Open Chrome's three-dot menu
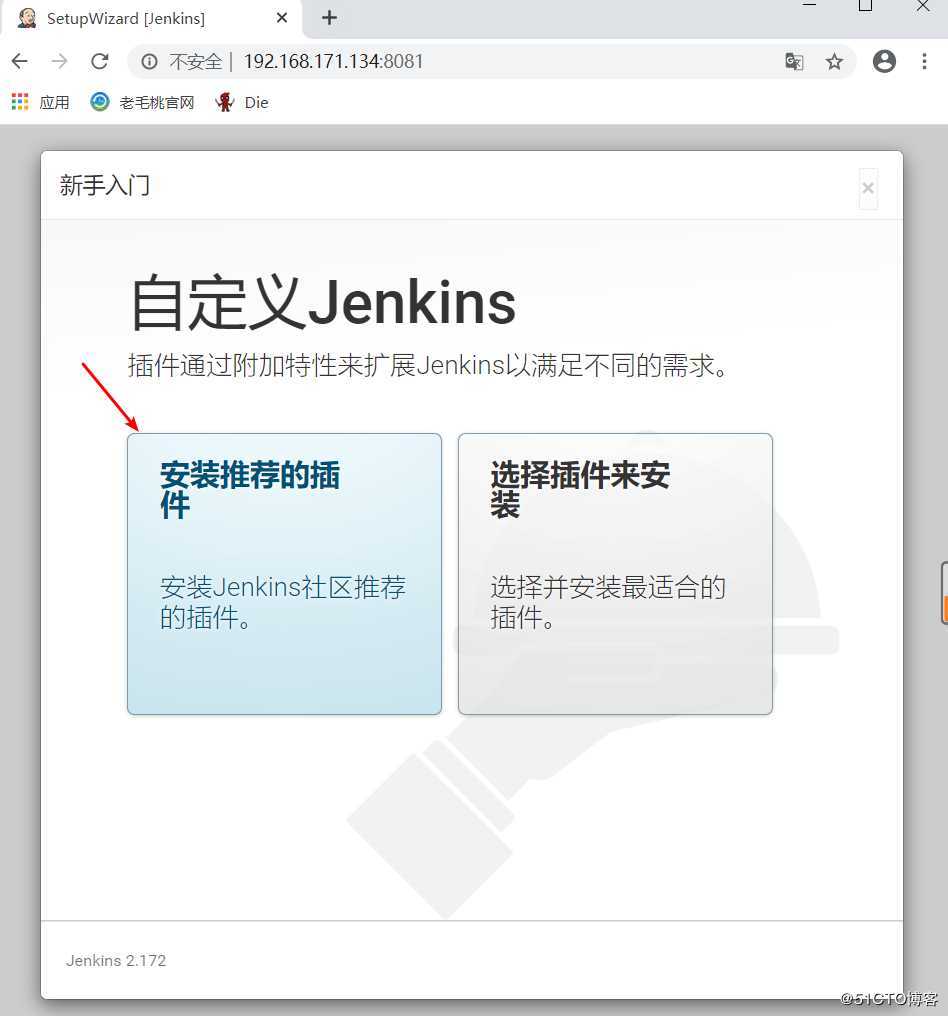This screenshot has width=948, height=1016. click(924, 62)
